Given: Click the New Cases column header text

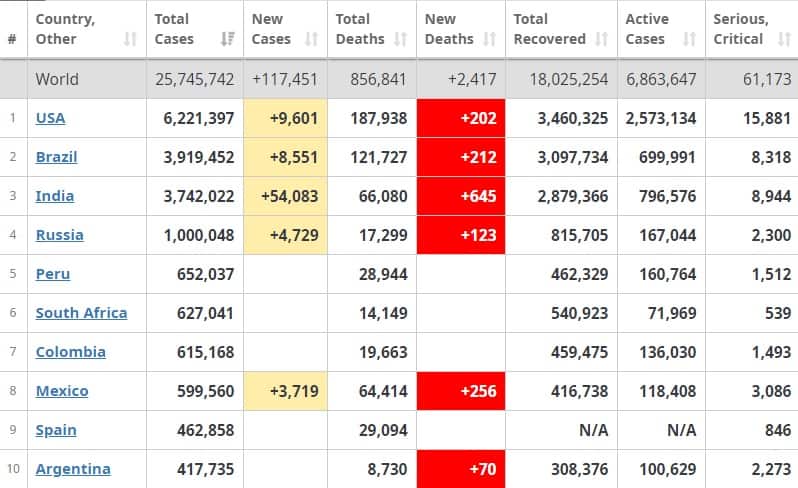Looking at the screenshot, I should point(271,29).
